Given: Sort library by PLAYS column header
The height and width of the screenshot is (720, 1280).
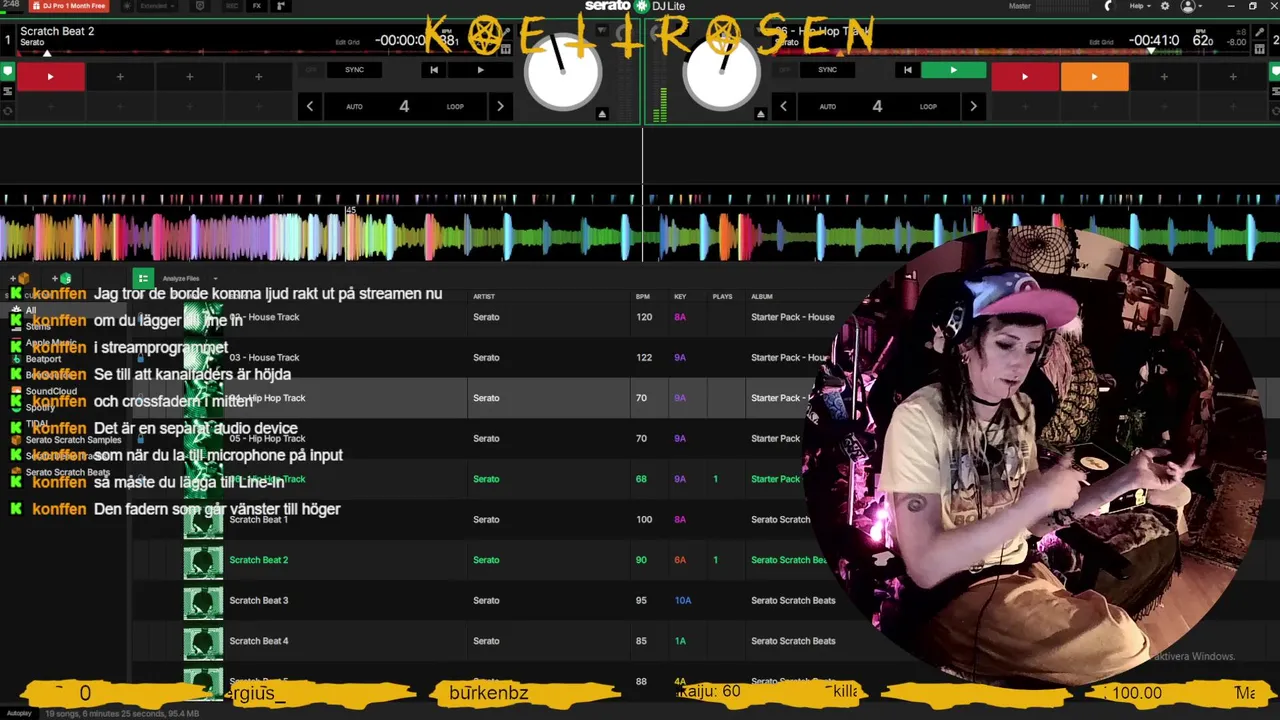Looking at the screenshot, I should pyautogui.click(x=722, y=296).
